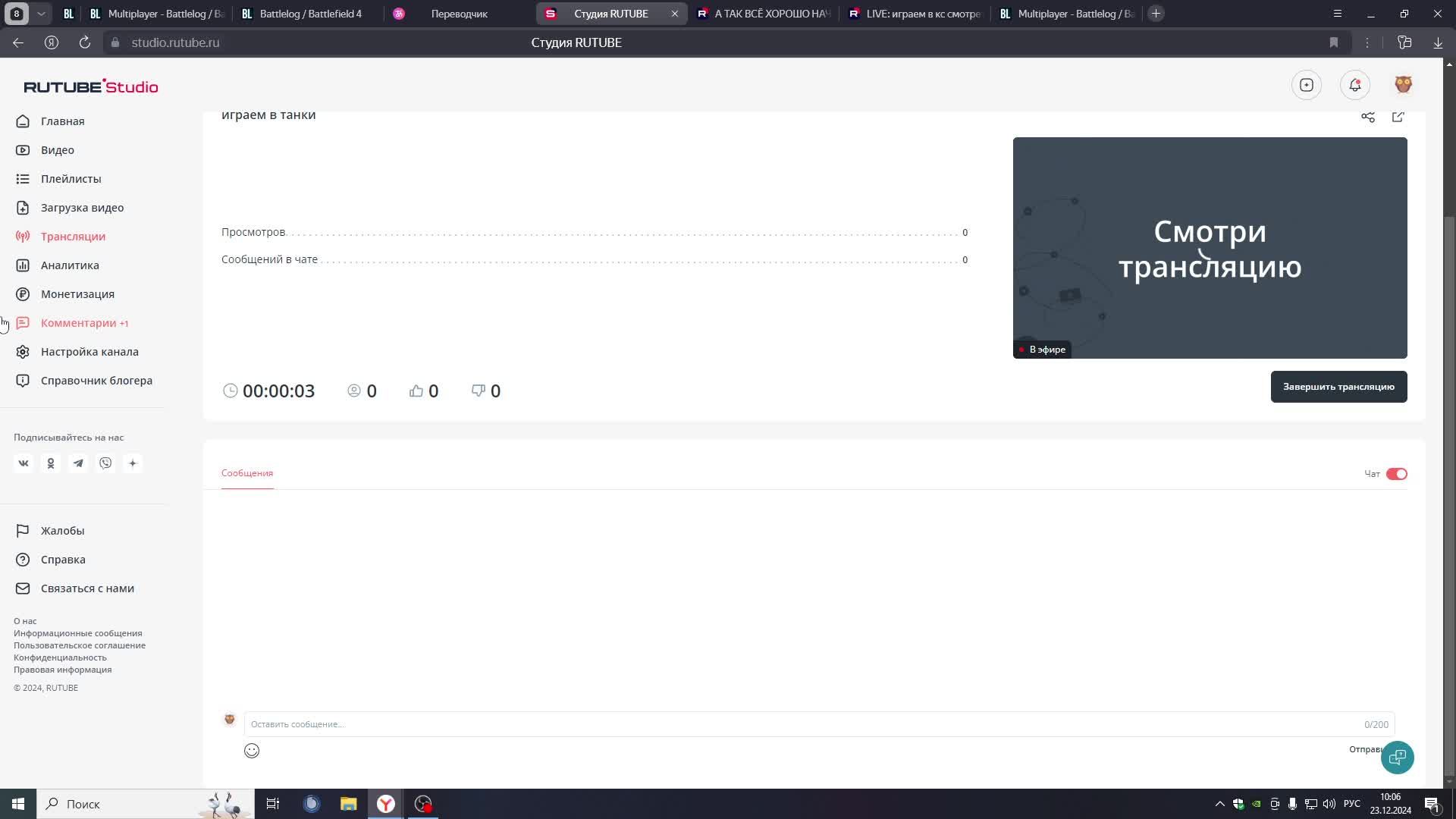
Task: Open the notifications bell
Action: click(x=1355, y=85)
